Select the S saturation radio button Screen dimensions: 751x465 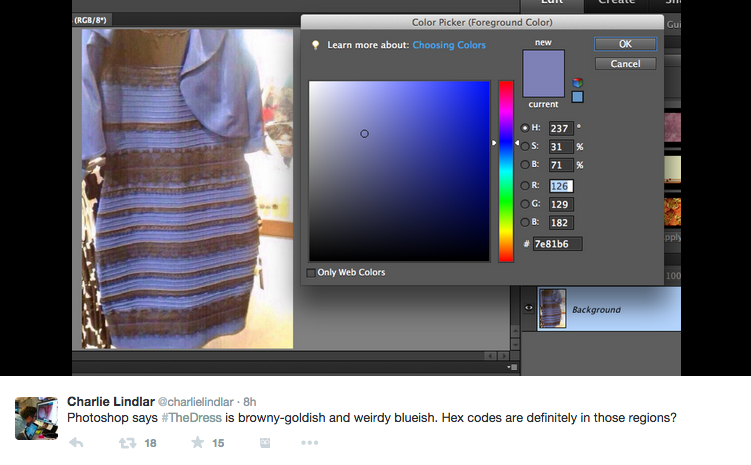coord(525,146)
